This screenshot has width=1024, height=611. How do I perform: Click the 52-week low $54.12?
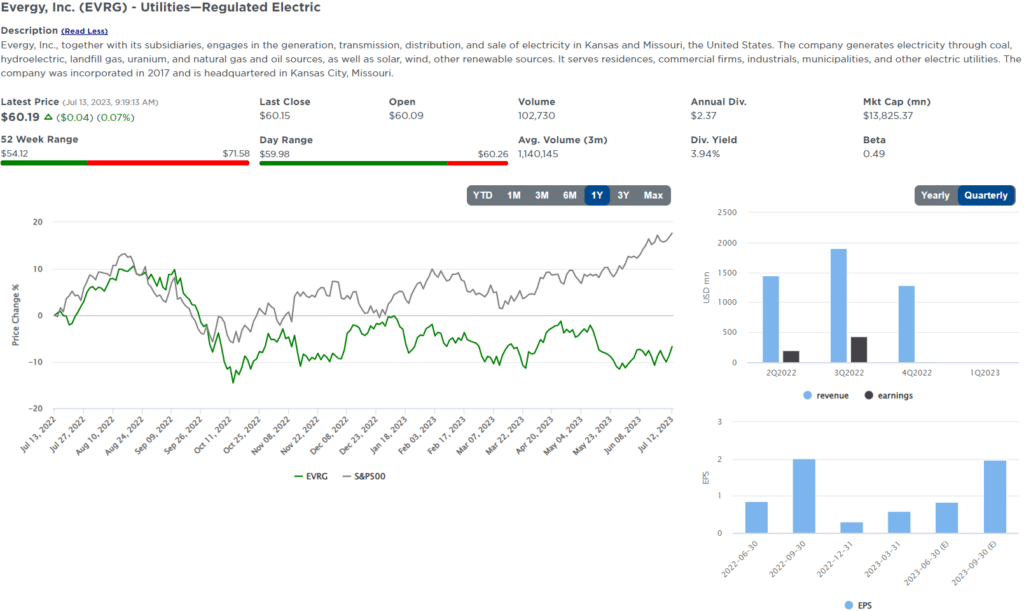pos(14,153)
